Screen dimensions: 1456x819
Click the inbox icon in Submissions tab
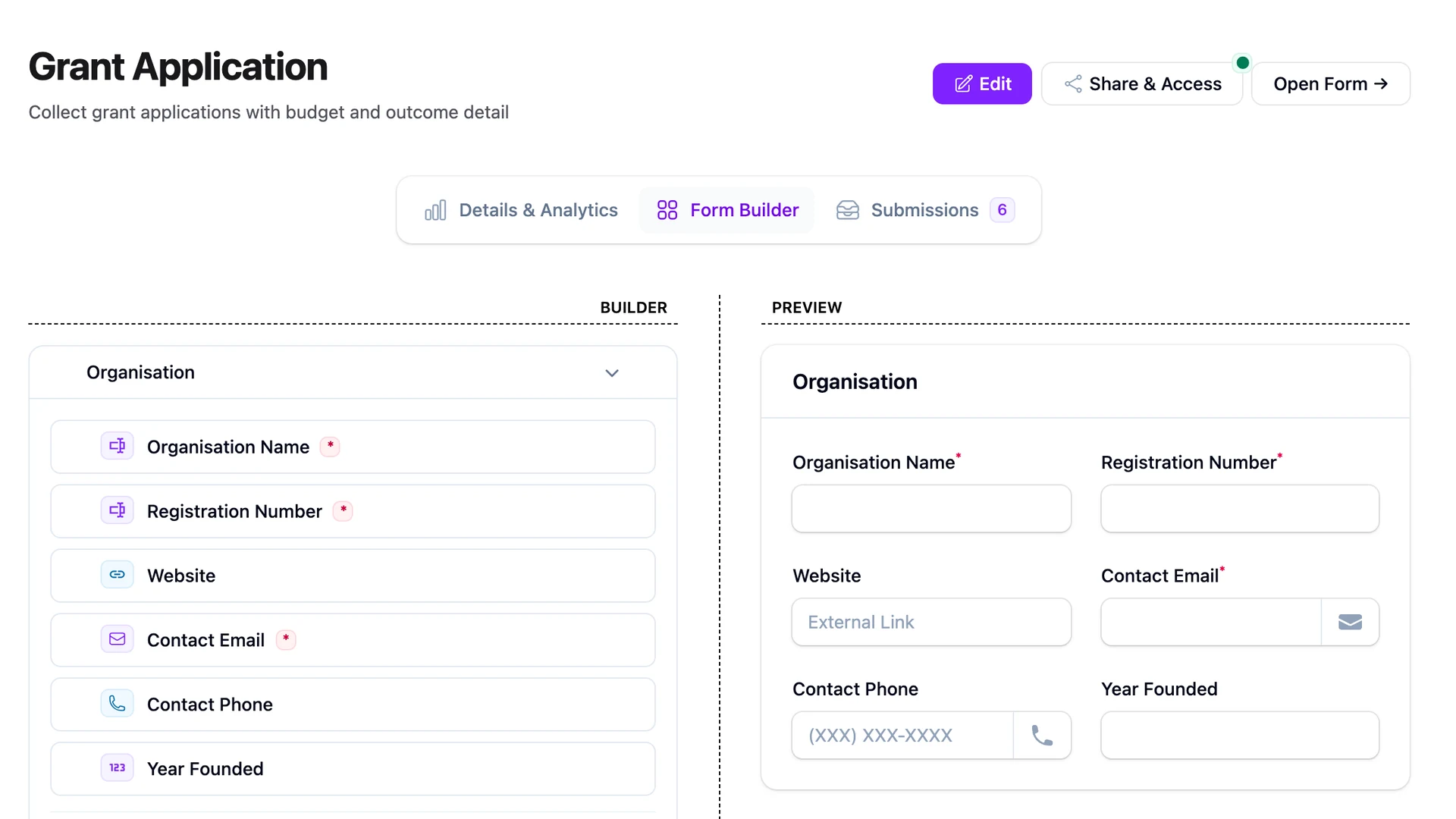click(848, 210)
